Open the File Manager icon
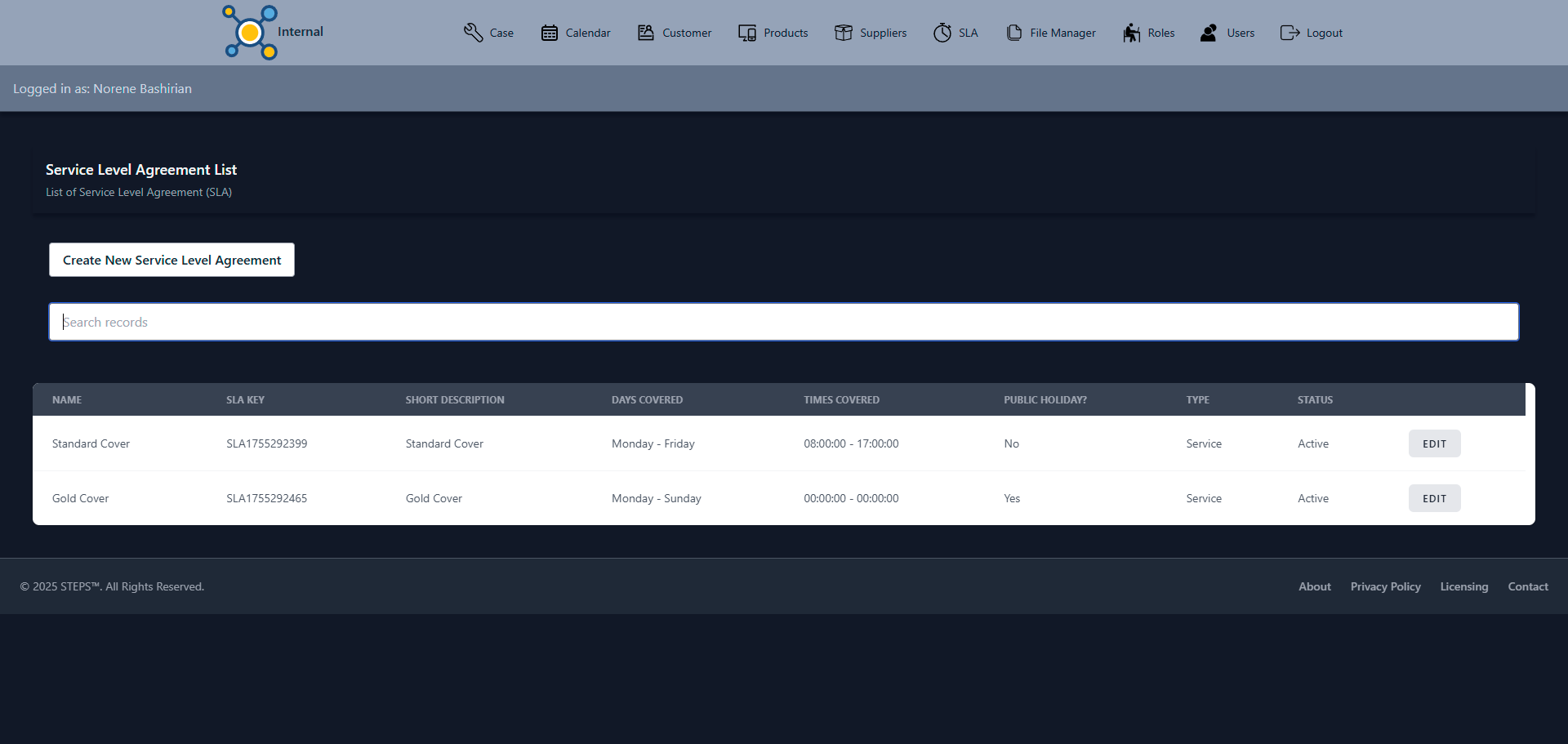 pos(1014,33)
